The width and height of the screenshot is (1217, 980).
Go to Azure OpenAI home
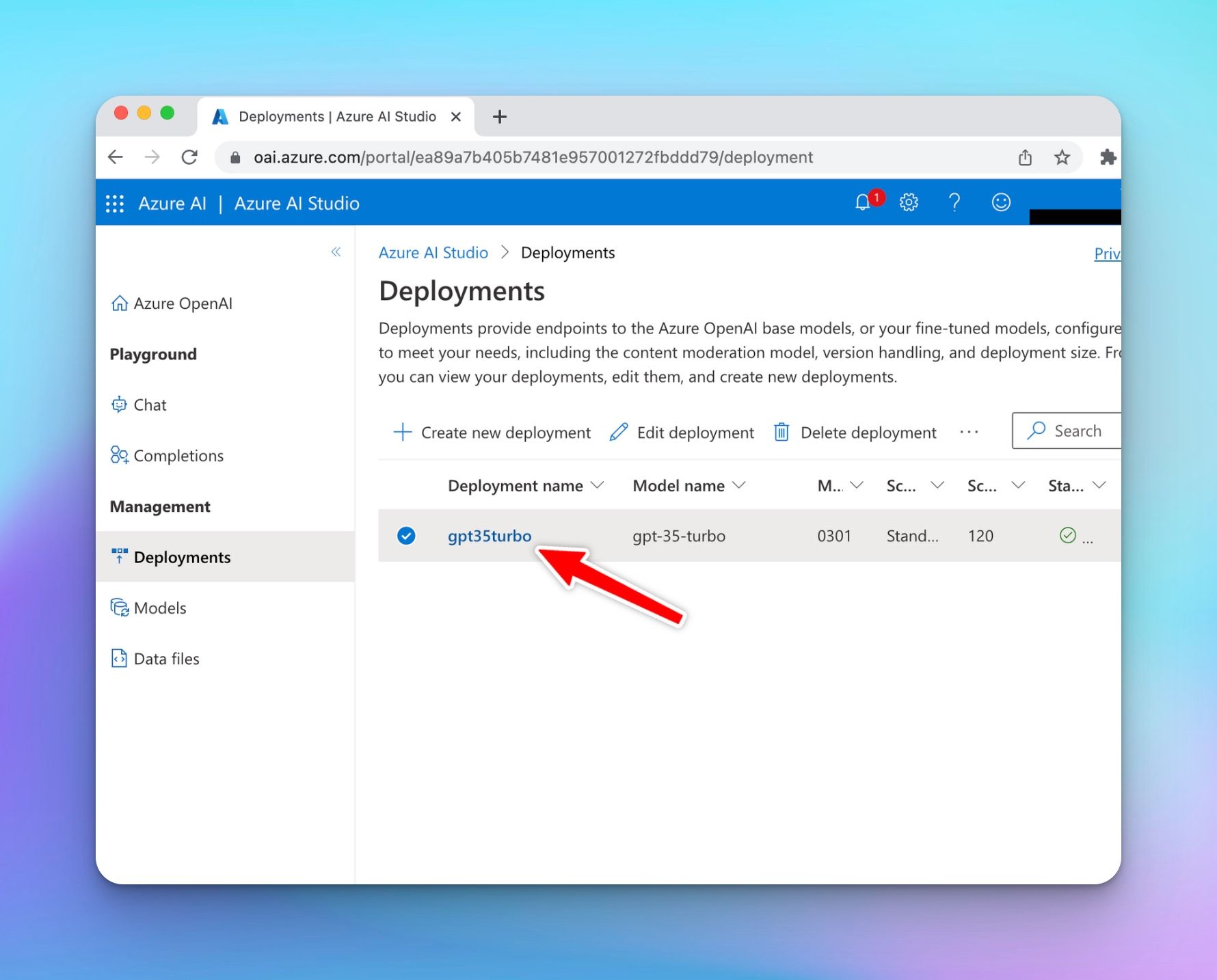tap(172, 303)
